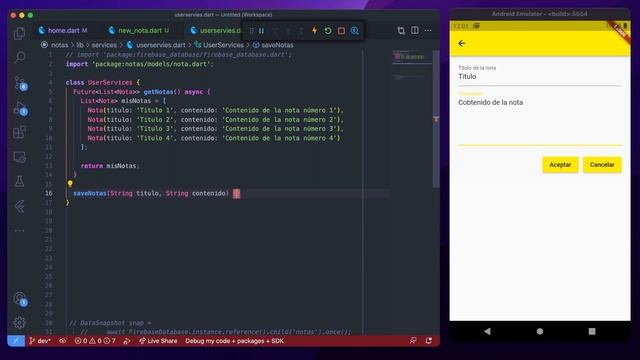Viewport: 640px width, 360px height.
Task: Click 'return misNotas;' line in editor
Action: click(110, 166)
